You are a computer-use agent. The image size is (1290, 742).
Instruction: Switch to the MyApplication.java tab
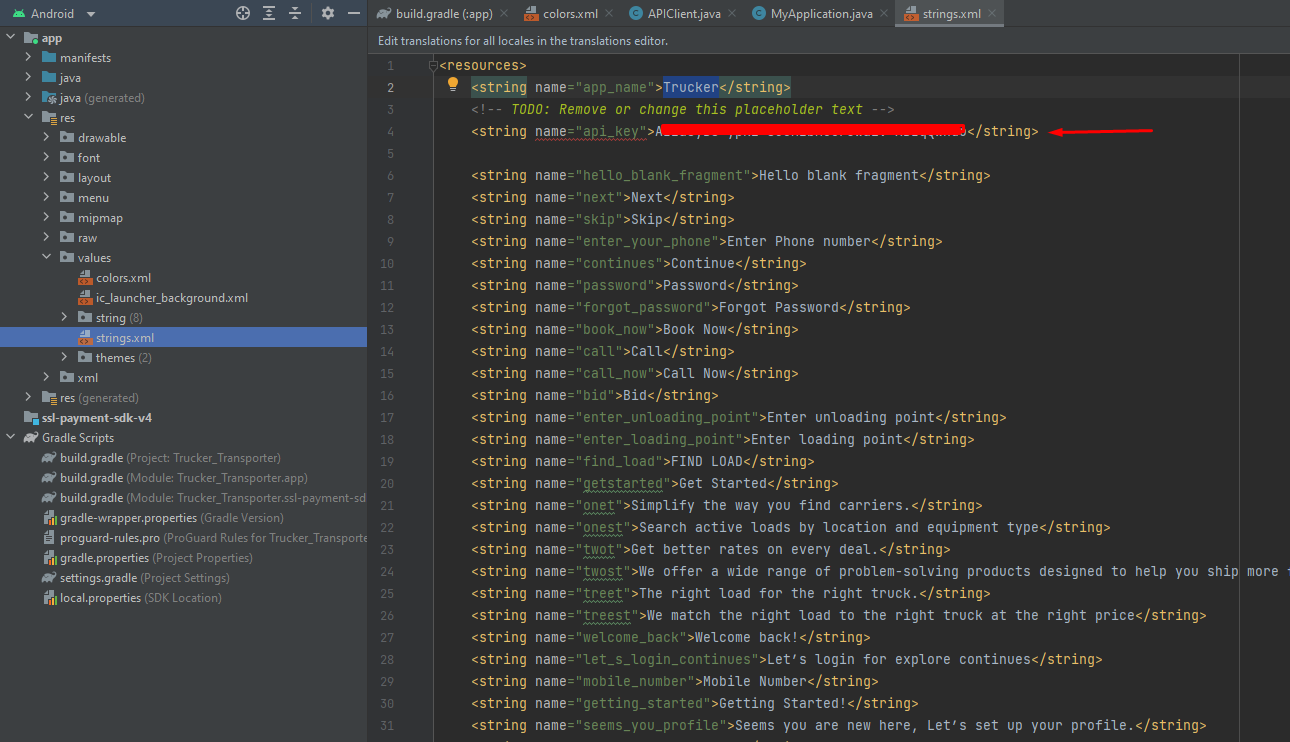coord(820,14)
